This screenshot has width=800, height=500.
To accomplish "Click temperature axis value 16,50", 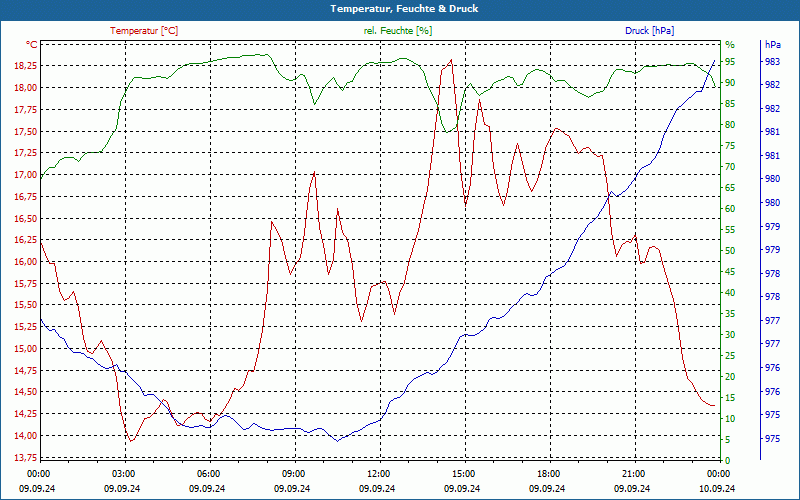I will click(x=26, y=218).
